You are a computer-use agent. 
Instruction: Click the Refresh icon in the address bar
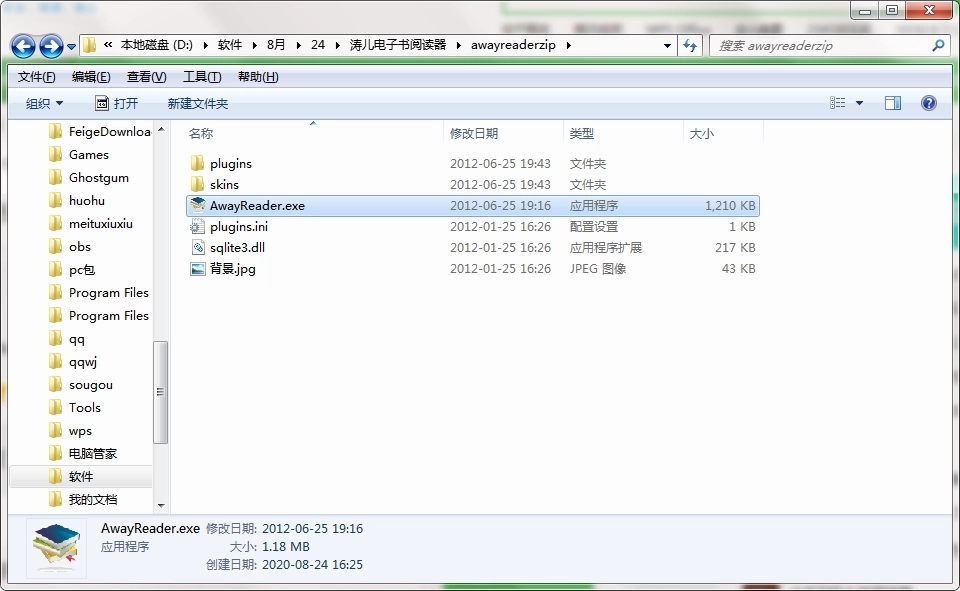click(691, 46)
